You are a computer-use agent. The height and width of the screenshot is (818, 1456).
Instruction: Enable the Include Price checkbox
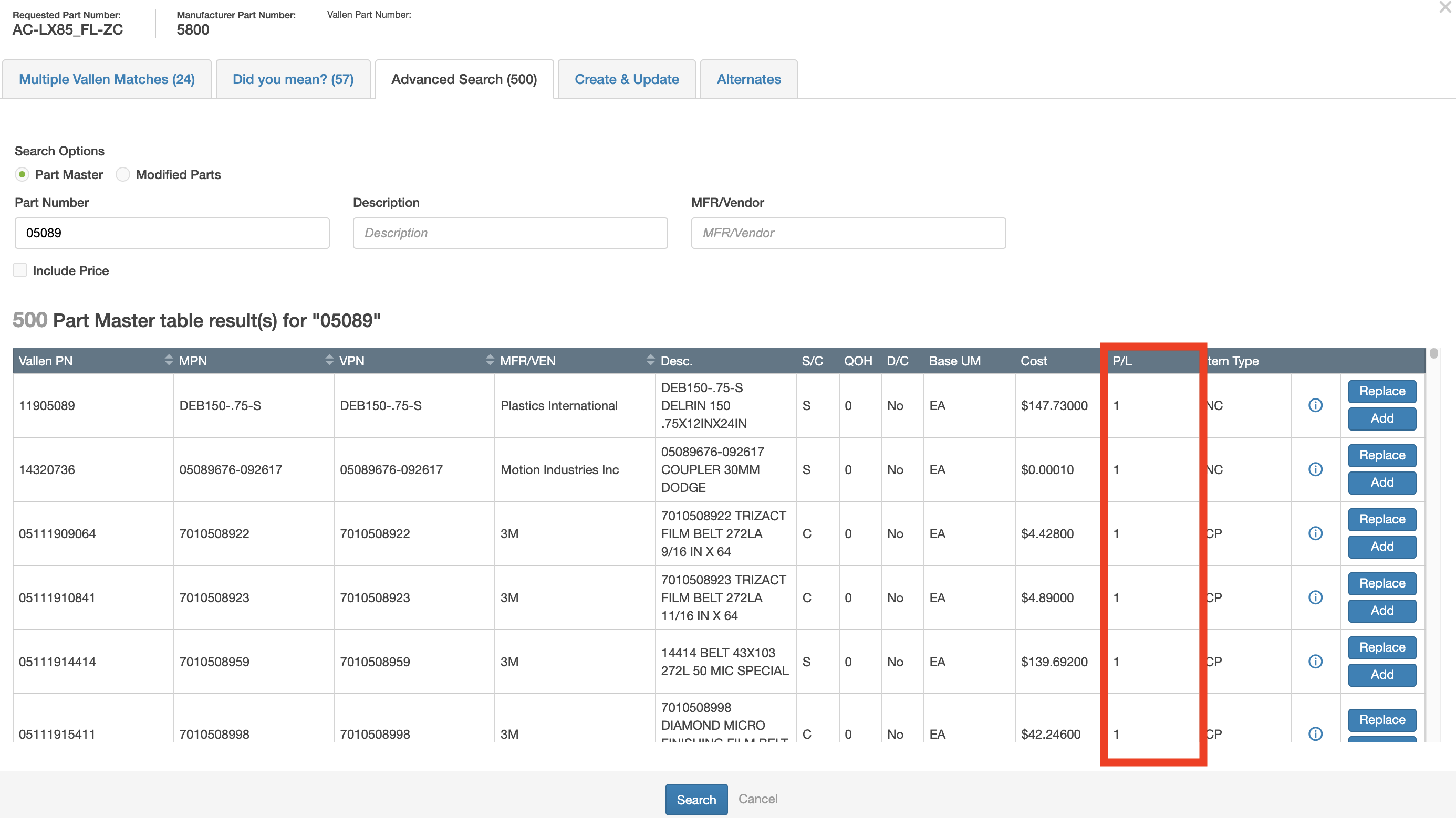coord(20,270)
